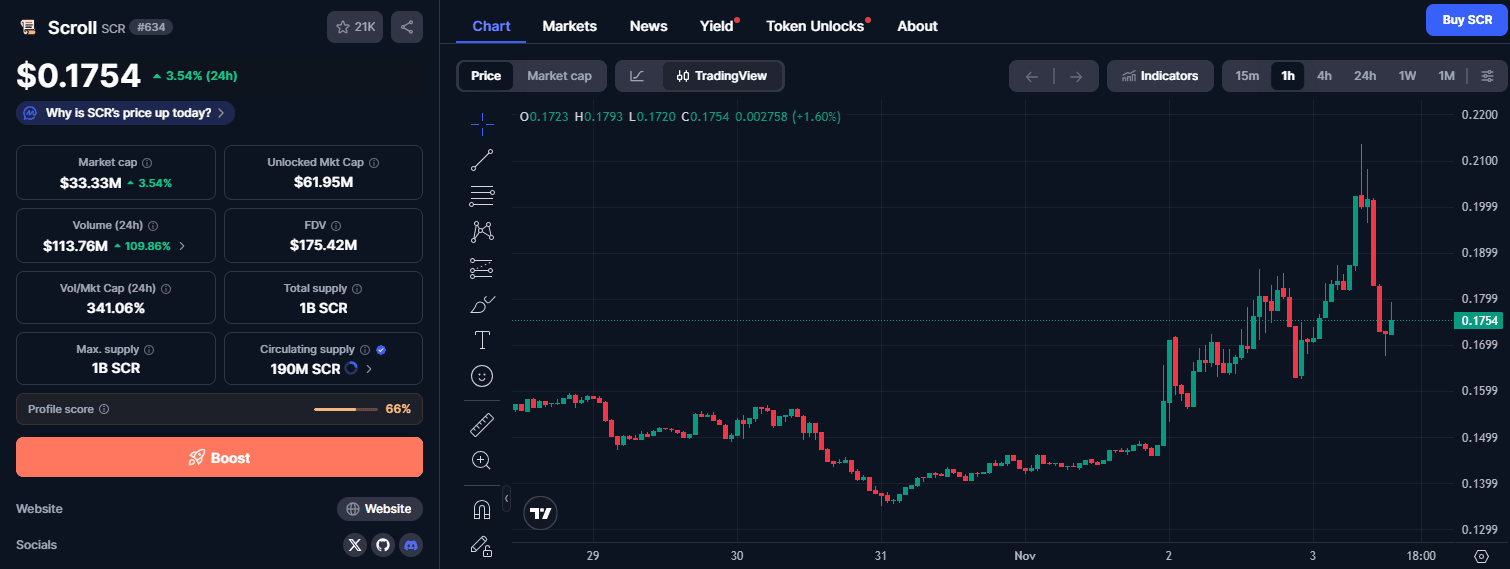Choose the pattern drawing tool
Viewport: 1510px width, 569px height.
point(482,232)
